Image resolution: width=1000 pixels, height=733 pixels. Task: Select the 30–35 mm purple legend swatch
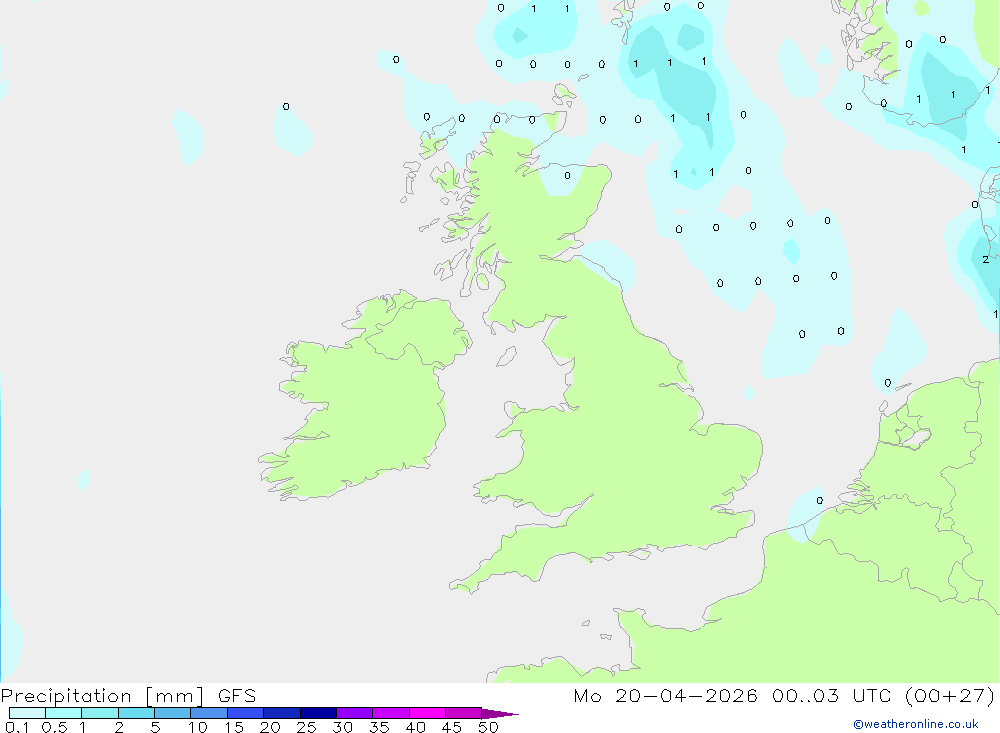point(355,713)
